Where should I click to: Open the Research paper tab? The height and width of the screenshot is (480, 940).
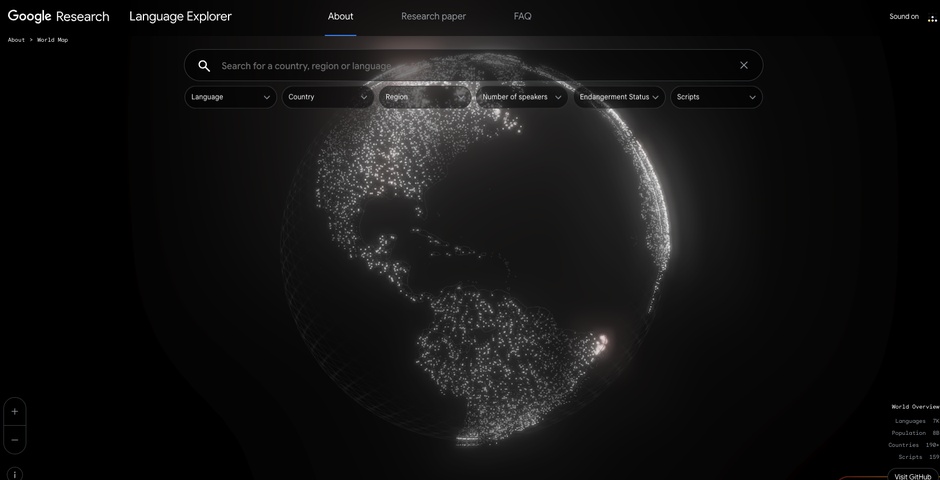[433, 17]
